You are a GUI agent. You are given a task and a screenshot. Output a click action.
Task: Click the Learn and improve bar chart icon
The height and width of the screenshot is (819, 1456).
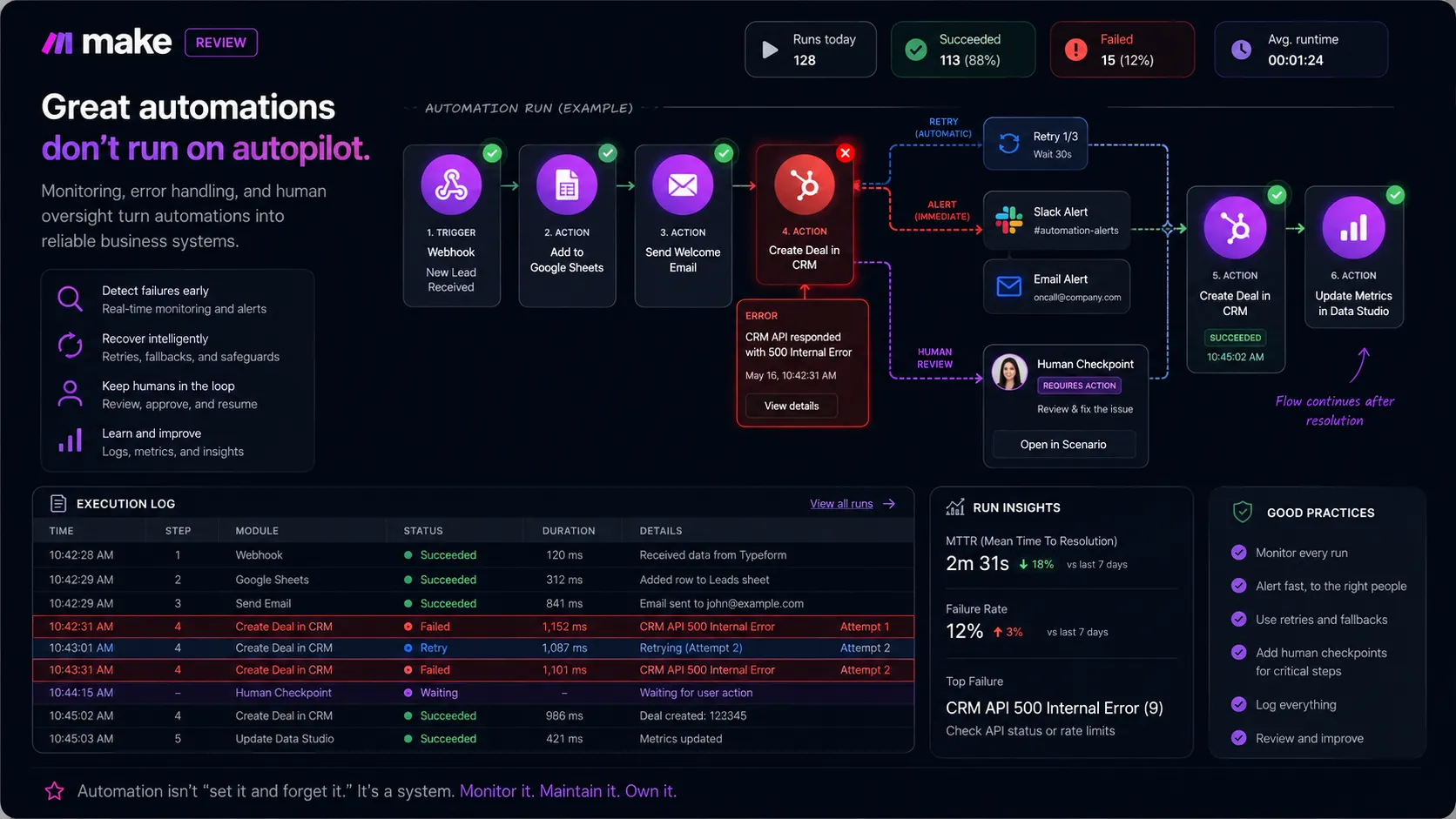click(x=70, y=440)
